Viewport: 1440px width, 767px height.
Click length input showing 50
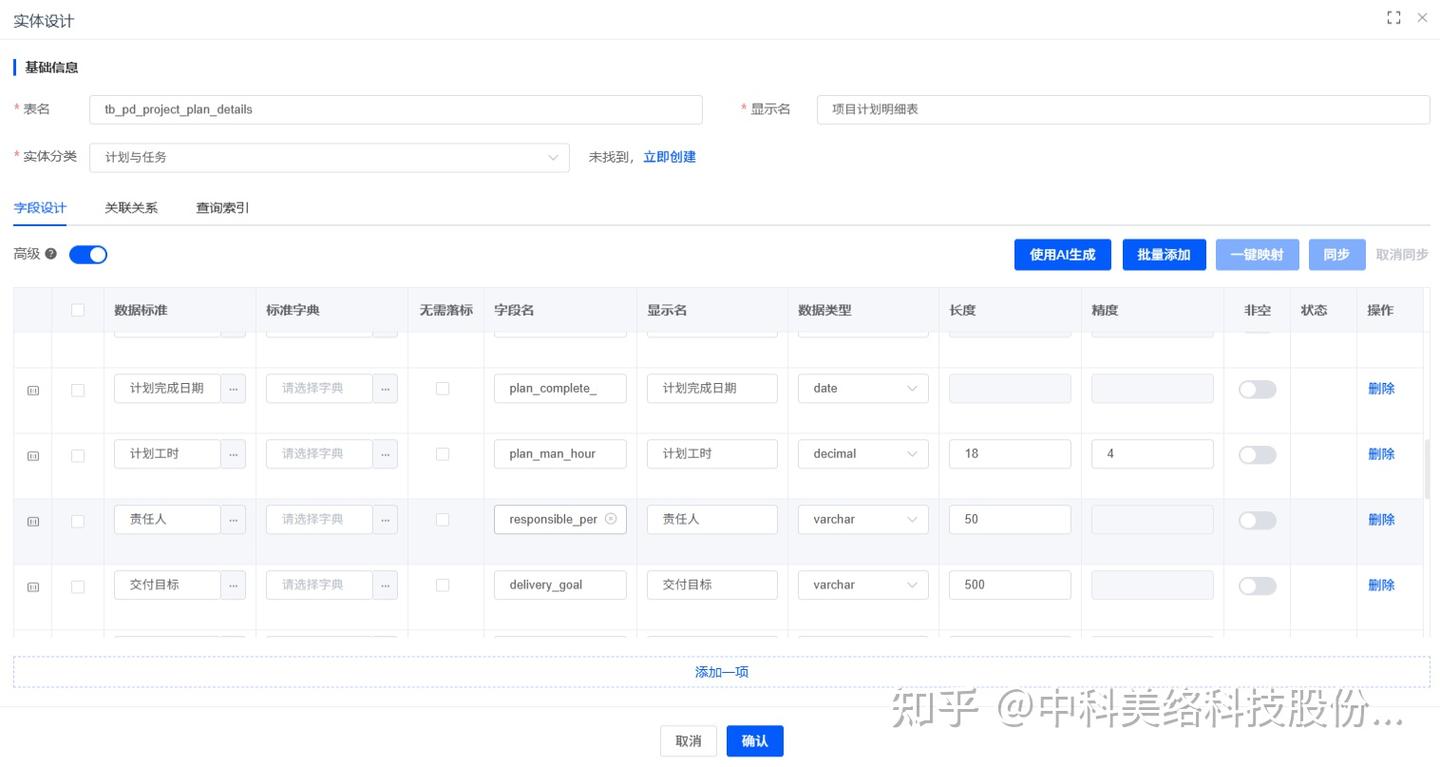pyautogui.click(x=1010, y=519)
